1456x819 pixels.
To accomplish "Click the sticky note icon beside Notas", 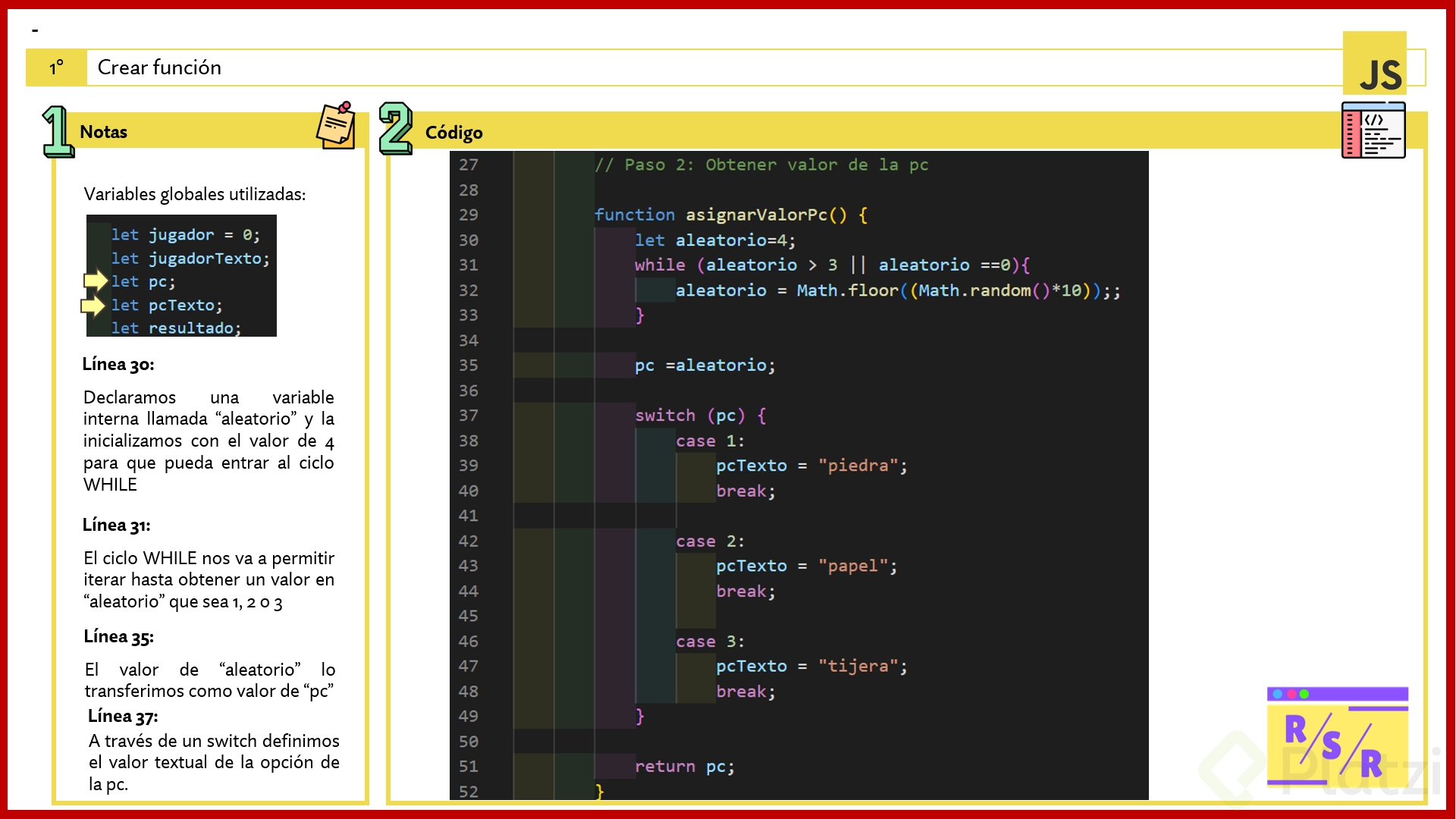I will pyautogui.click(x=336, y=125).
